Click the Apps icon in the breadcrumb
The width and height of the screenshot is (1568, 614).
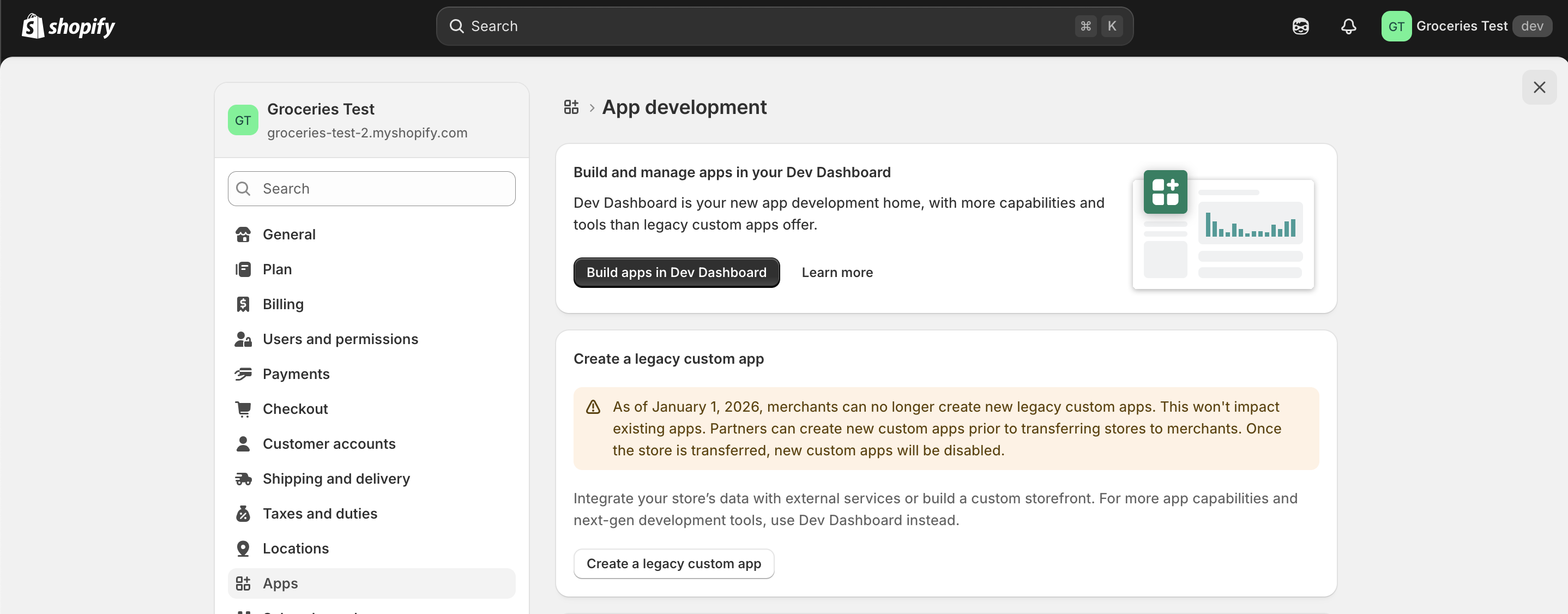pyautogui.click(x=570, y=106)
